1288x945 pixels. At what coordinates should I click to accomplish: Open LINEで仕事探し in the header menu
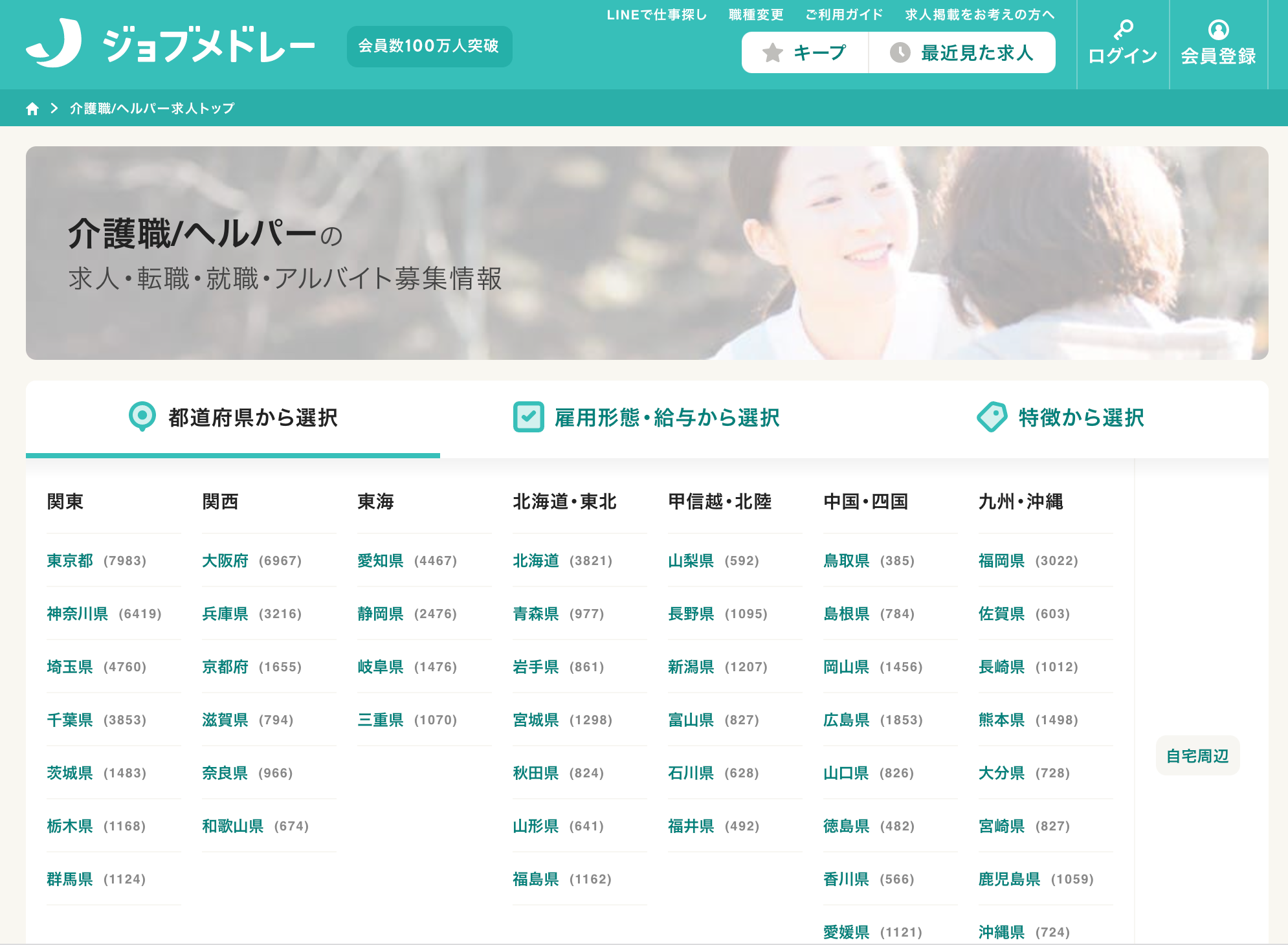click(x=656, y=15)
